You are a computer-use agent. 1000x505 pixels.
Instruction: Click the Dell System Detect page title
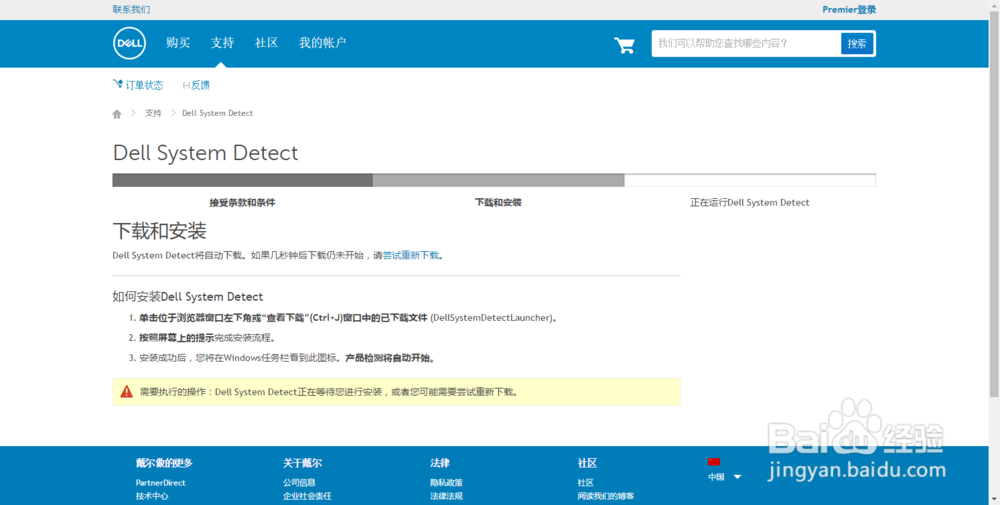pyautogui.click(x=205, y=153)
